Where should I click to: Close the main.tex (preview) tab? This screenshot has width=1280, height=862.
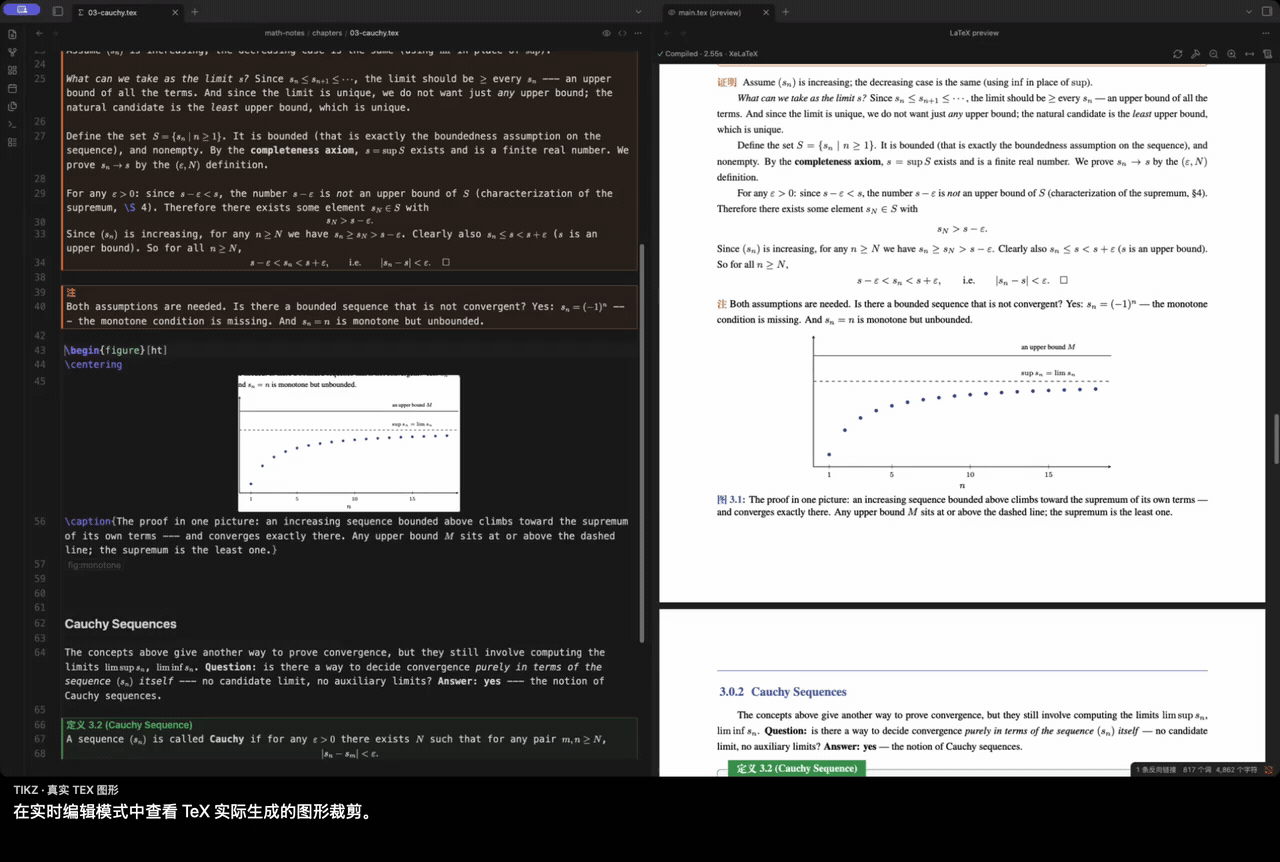tap(766, 12)
